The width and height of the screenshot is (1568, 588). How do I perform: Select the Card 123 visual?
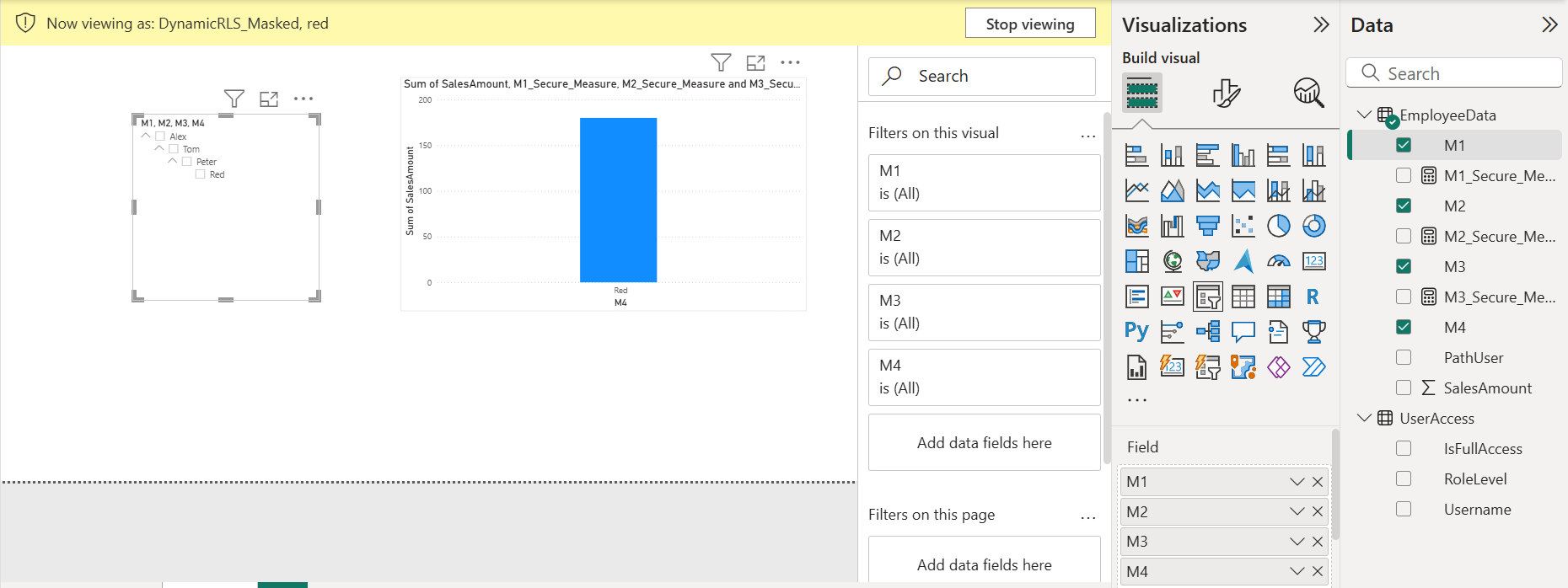click(x=1313, y=261)
